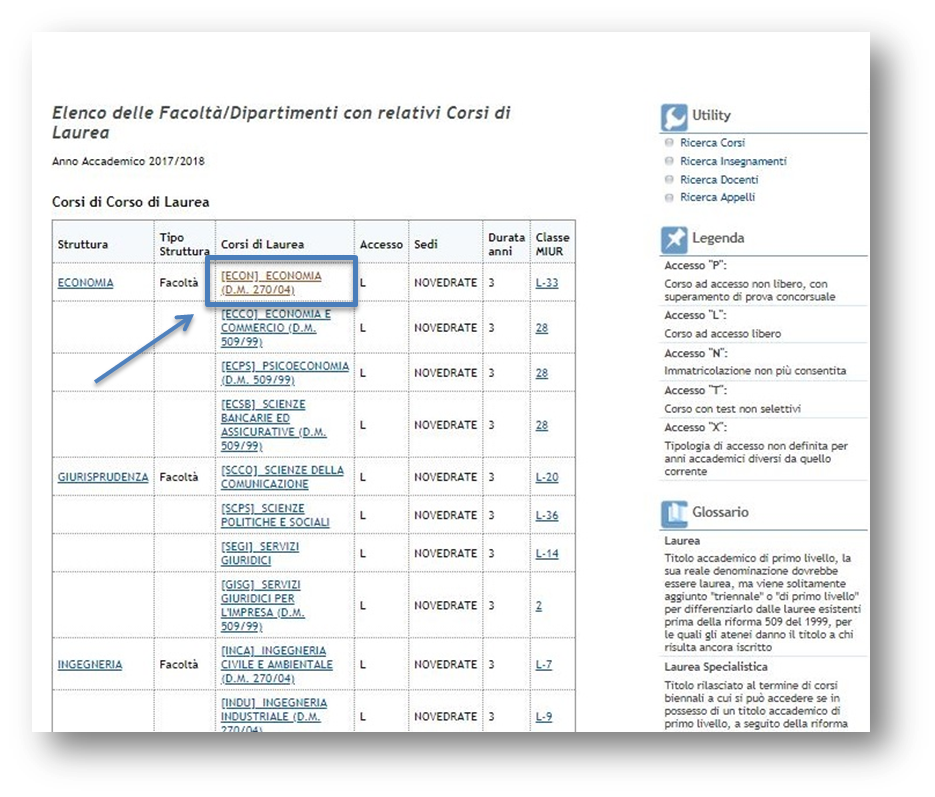Click class 28 link in PSICOECONOMIA row
Viewport: 935px width, 797px height.
point(541,373)
